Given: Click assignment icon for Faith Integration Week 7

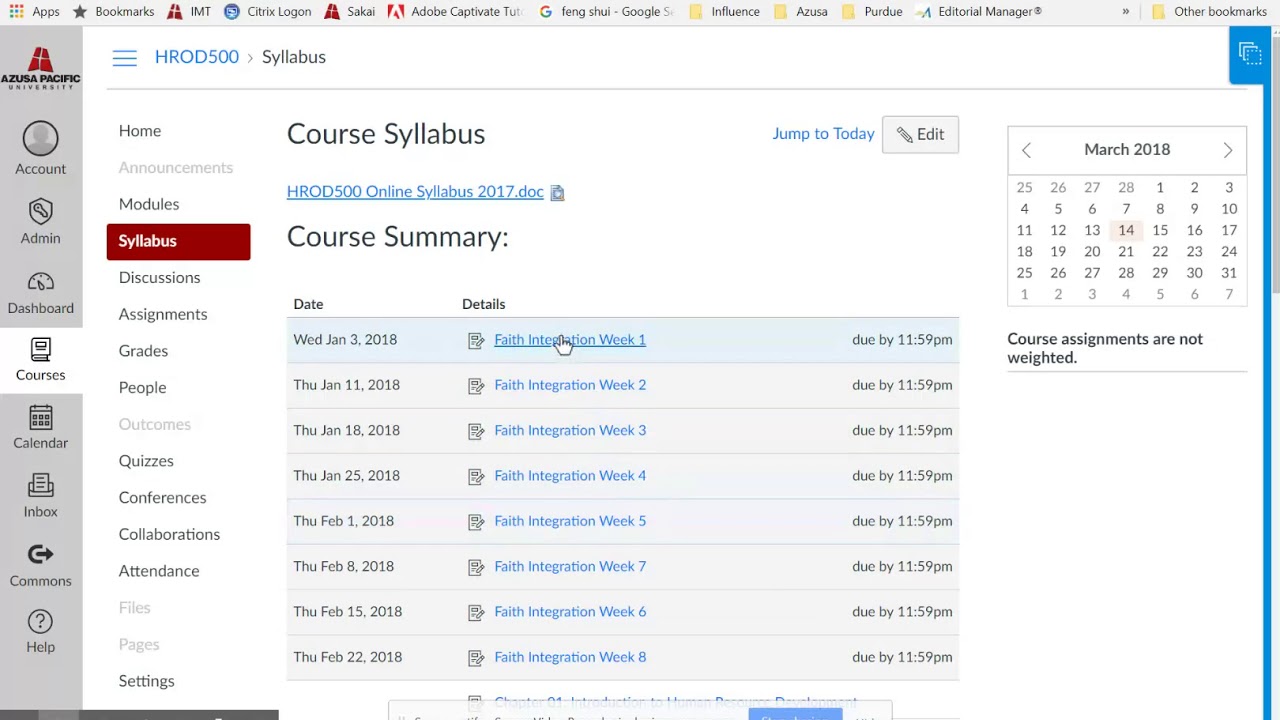Looking at the screenshot, I should point(476,567).
